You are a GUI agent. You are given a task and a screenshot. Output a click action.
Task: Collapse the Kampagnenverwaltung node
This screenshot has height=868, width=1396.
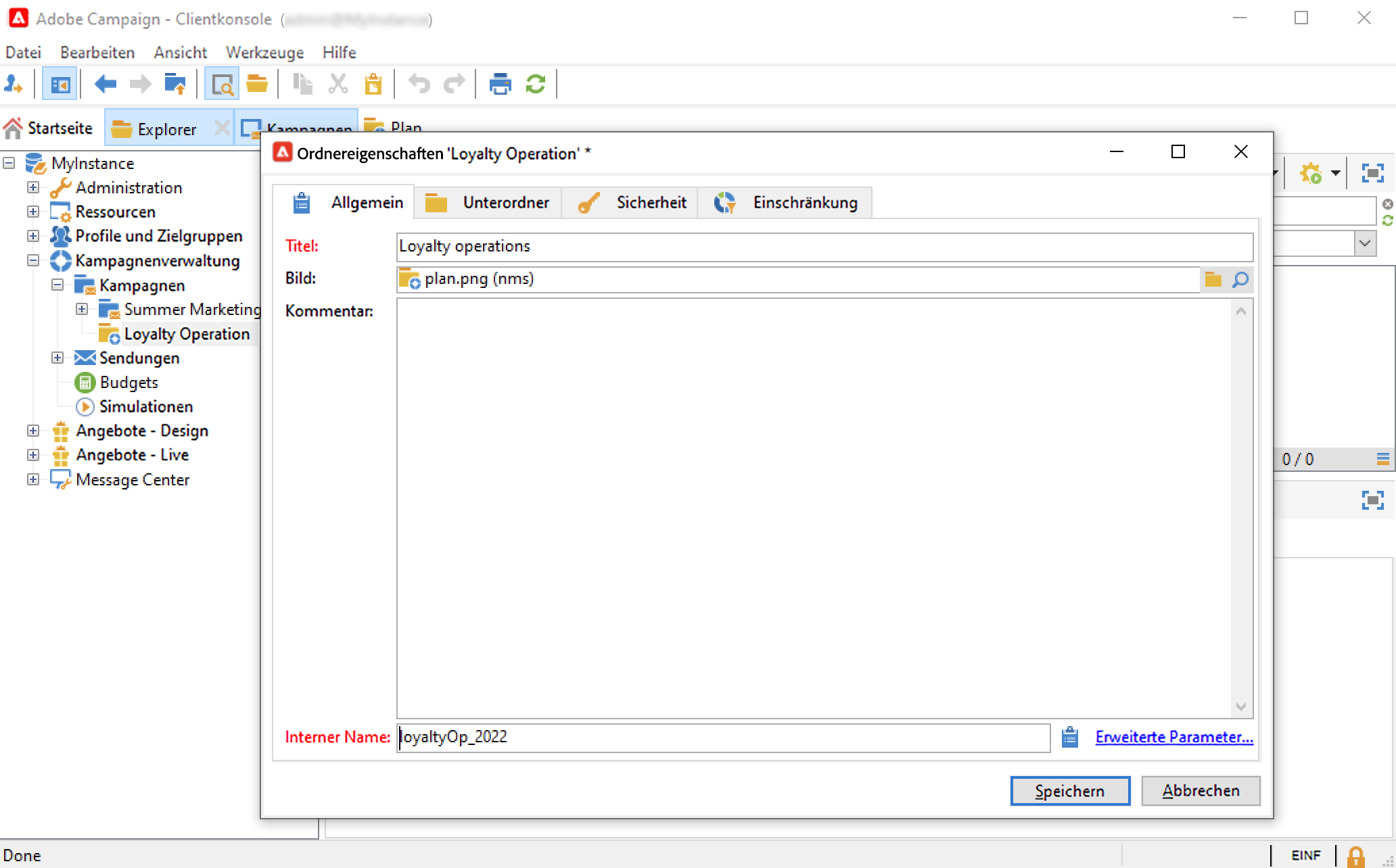tap(33, 260)
